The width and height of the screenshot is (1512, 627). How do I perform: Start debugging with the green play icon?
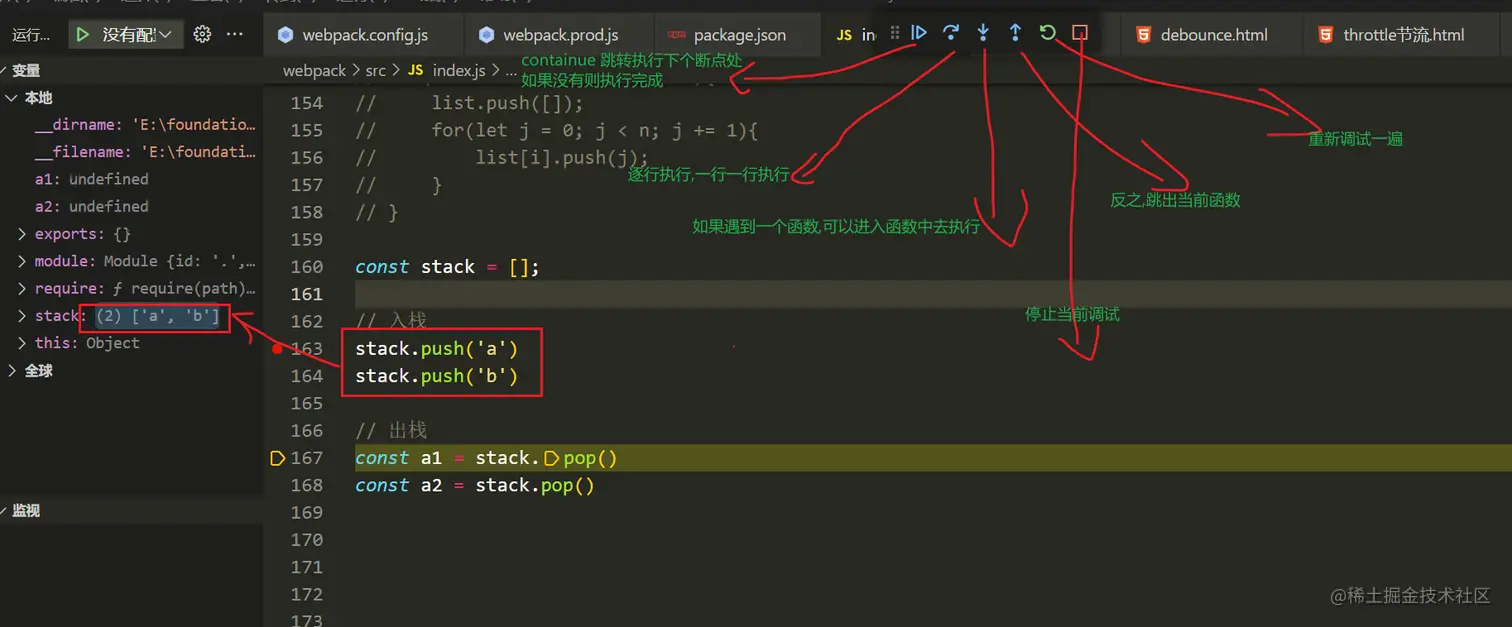(83, 35)
